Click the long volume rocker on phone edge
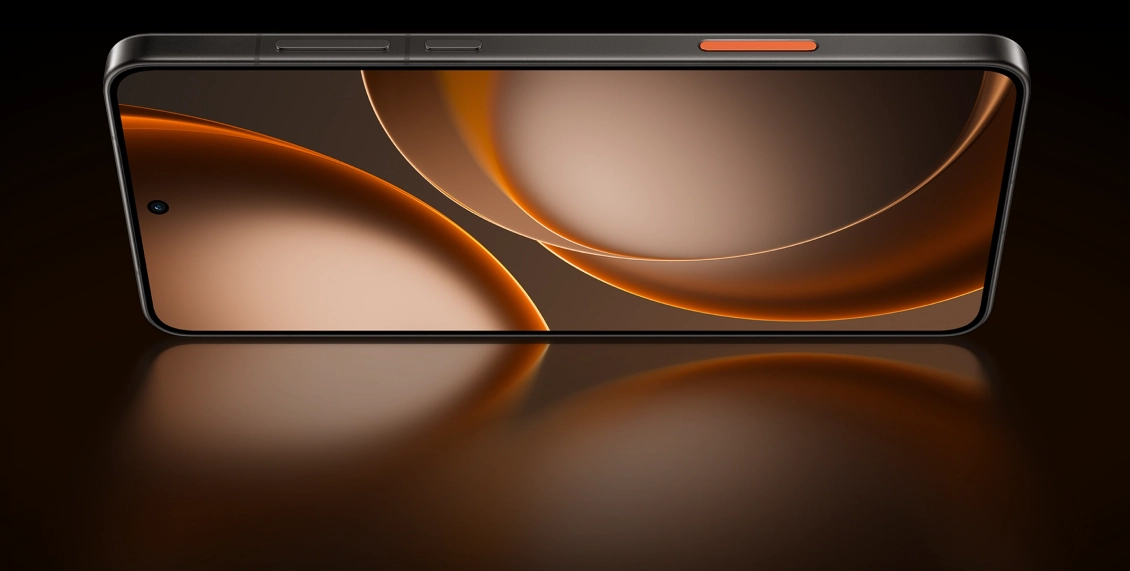This screenshot has height=571, width=1130. tap(332, 46)
